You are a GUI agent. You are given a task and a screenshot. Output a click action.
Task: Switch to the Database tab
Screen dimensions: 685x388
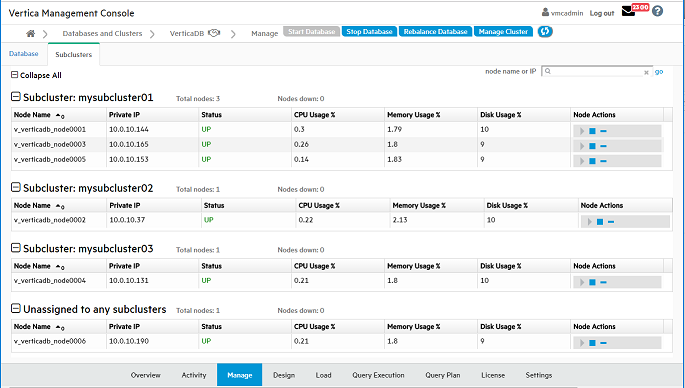[24, 54]
